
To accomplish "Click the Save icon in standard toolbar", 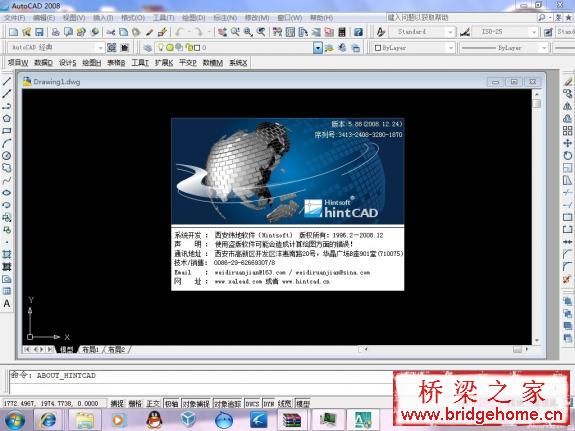I will click(39, 32).
